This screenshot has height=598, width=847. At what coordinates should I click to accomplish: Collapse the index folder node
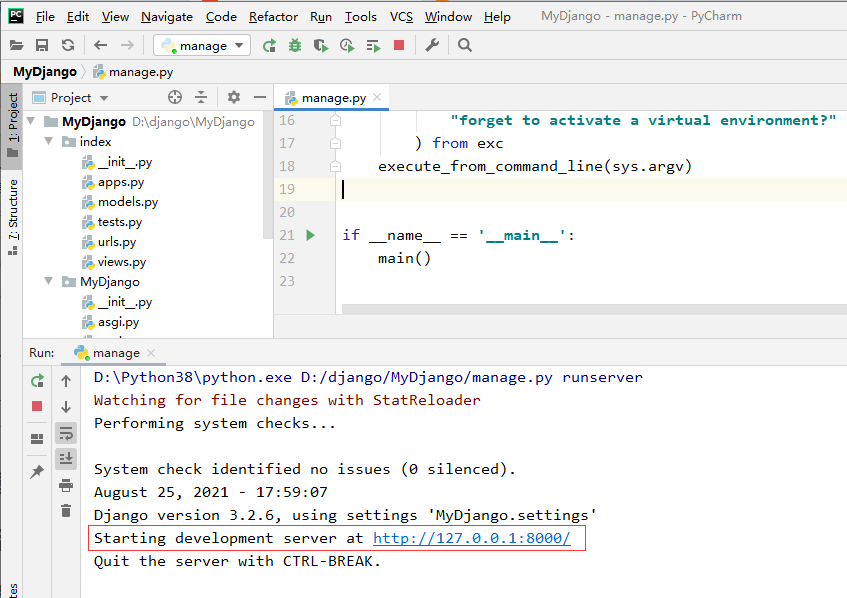pyautogui.click(x=49, y=142)
